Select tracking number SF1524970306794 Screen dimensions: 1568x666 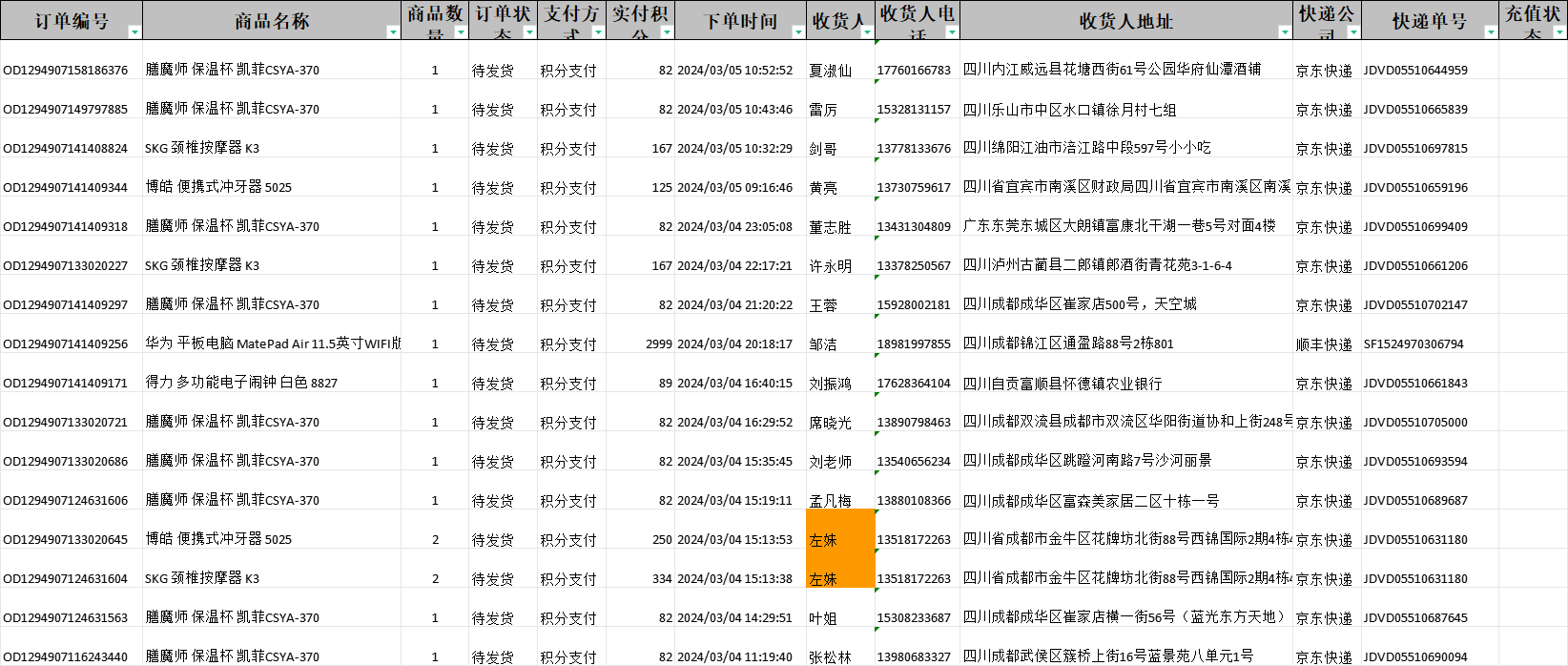pos(1413,344)
